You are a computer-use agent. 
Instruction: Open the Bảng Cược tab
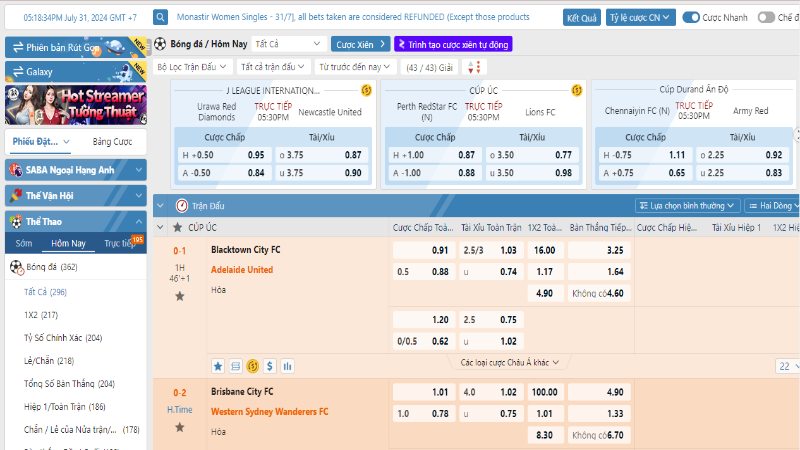tap(112, 142)
